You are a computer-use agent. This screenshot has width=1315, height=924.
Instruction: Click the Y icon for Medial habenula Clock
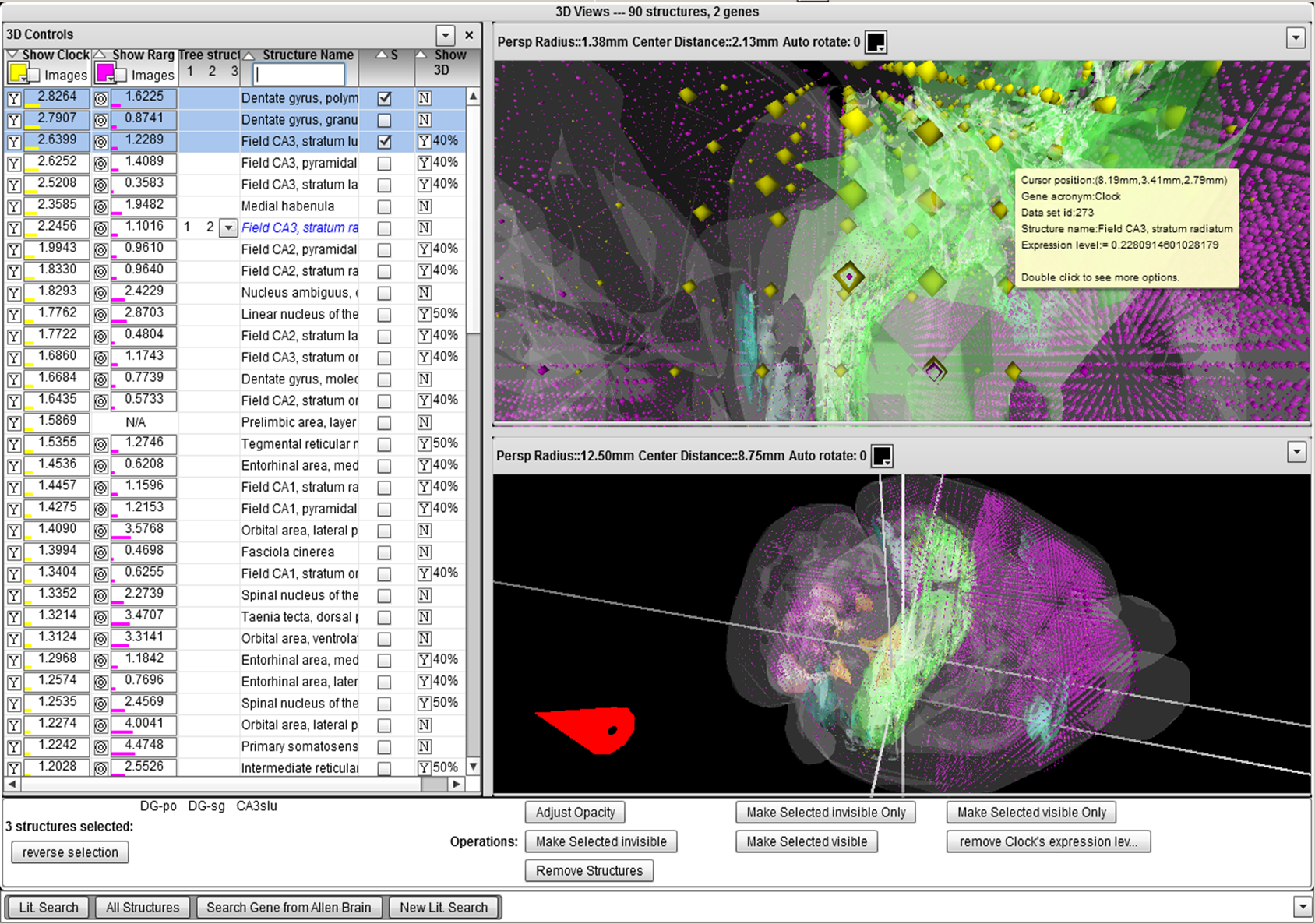click(14, 207)
